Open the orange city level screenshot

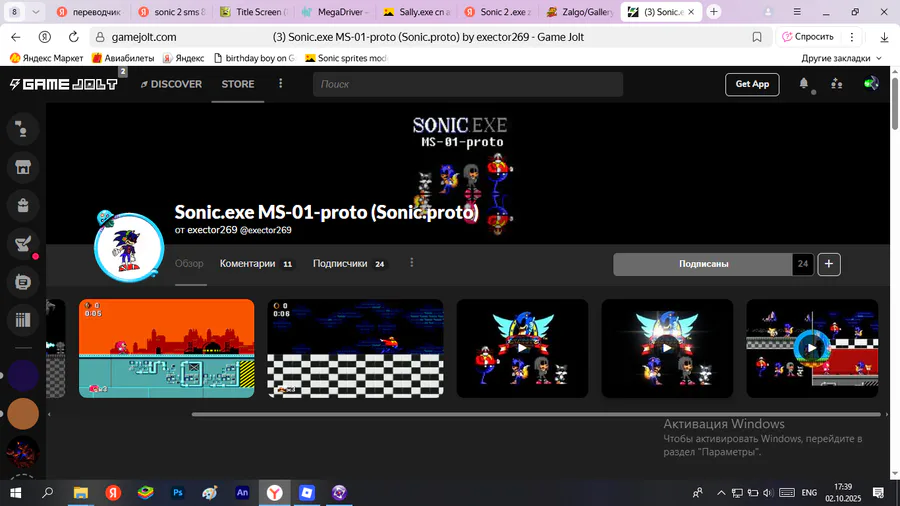point(166,348)
